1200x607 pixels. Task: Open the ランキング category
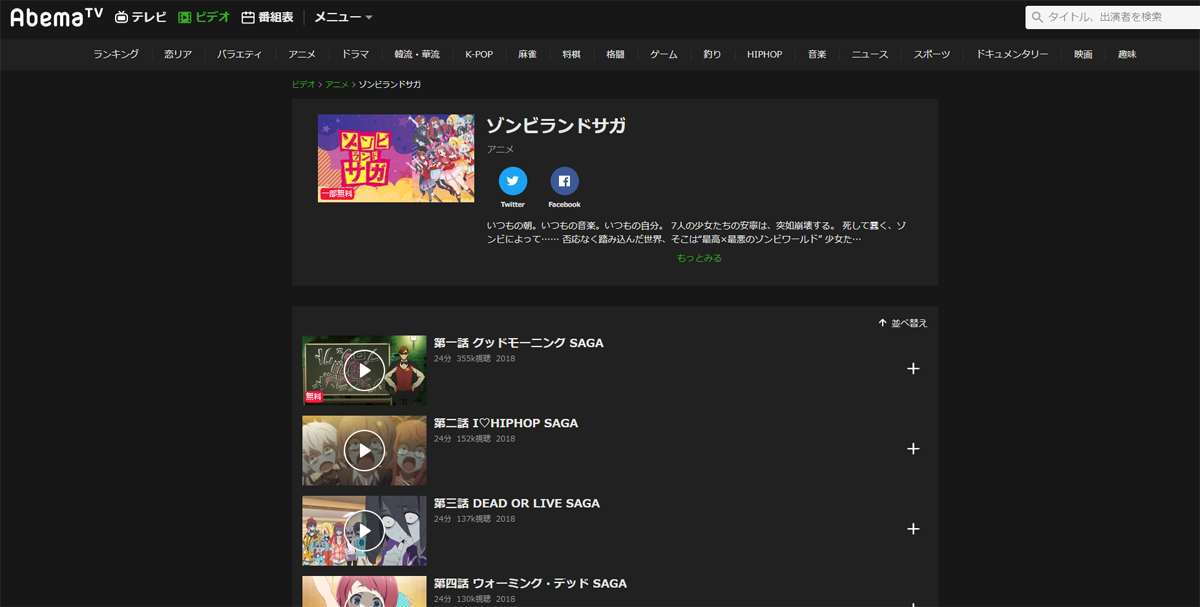tap(116, 54)
